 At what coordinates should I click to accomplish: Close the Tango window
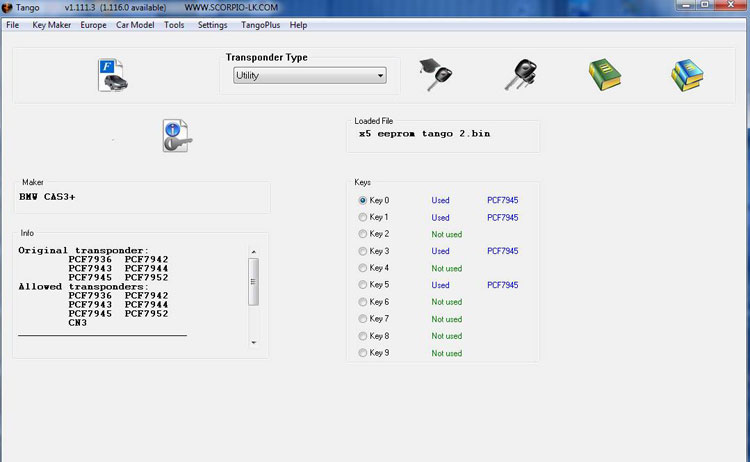click(x=731, y=5)
